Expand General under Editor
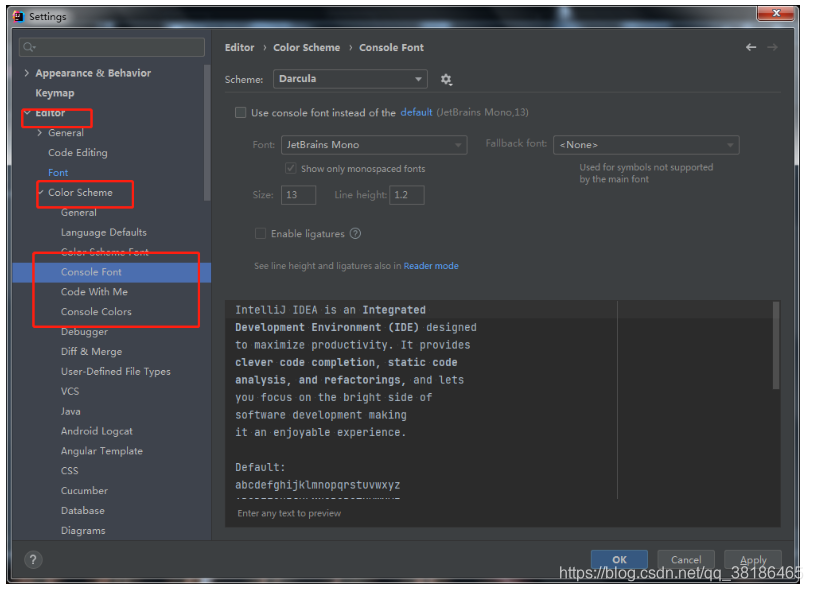 [40, 133]
